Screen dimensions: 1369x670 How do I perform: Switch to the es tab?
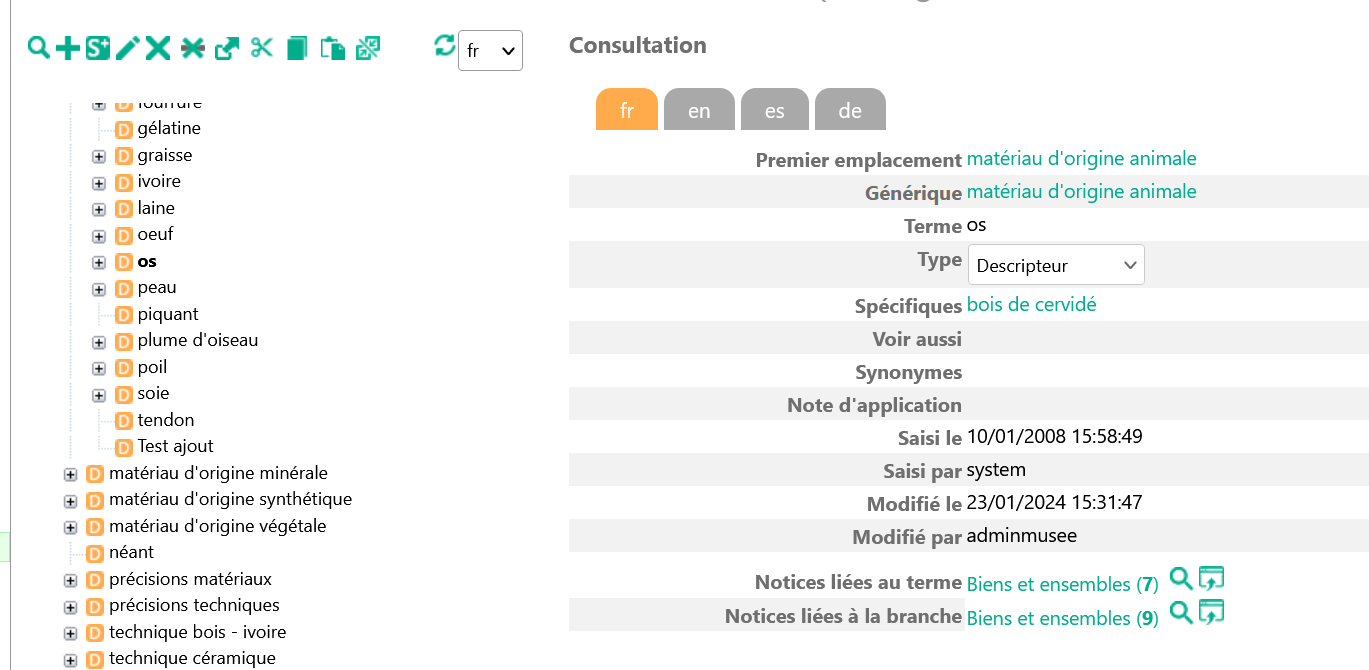[x=775, y=110]
